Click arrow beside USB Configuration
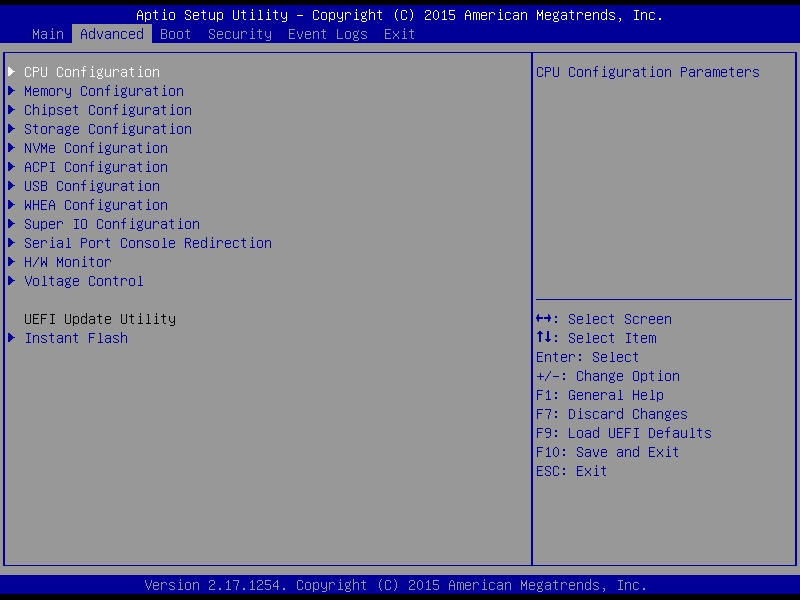The width and height of the screenshot is (800, 600). click(12, 186)
